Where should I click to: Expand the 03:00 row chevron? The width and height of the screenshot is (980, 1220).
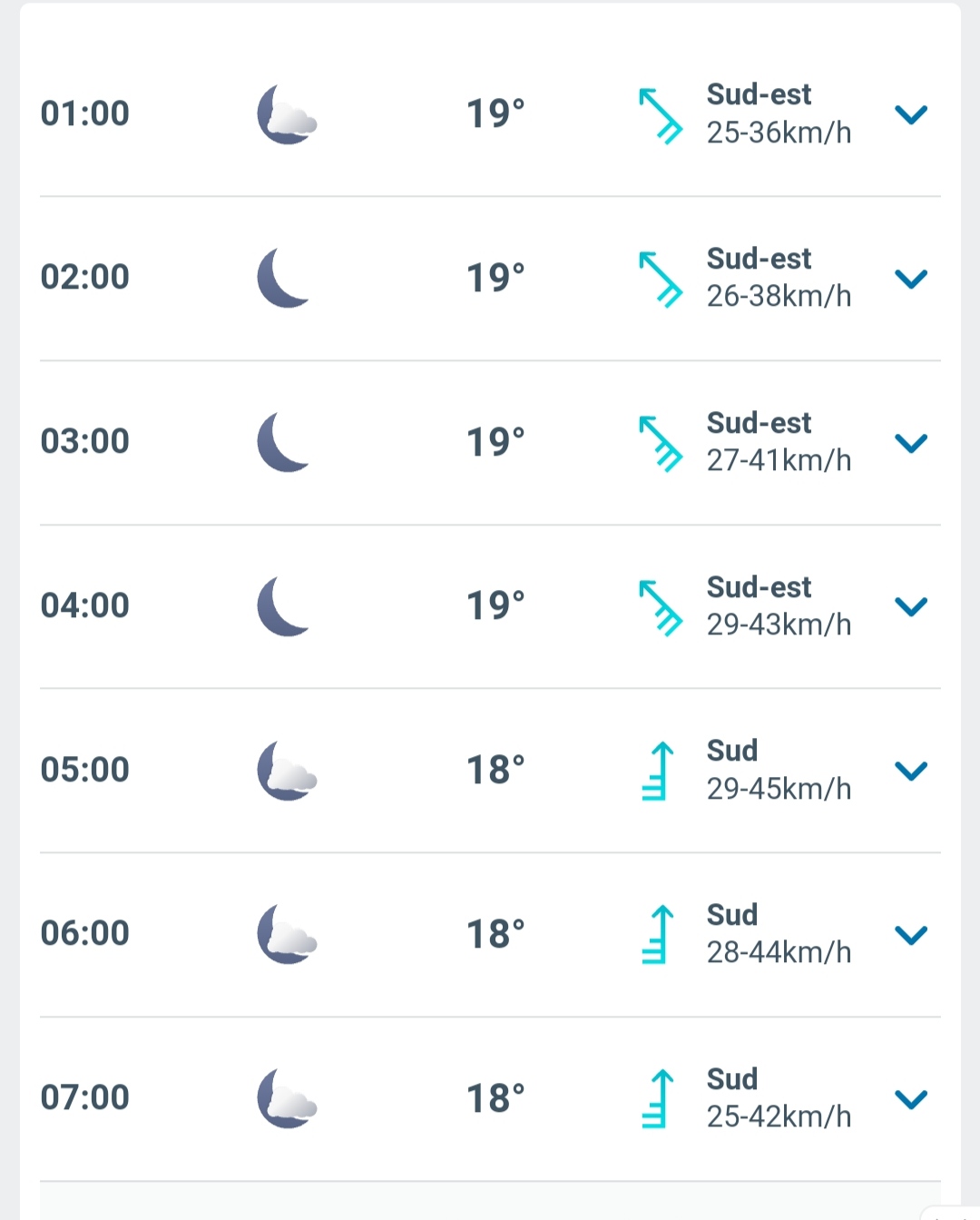[911, 443]
